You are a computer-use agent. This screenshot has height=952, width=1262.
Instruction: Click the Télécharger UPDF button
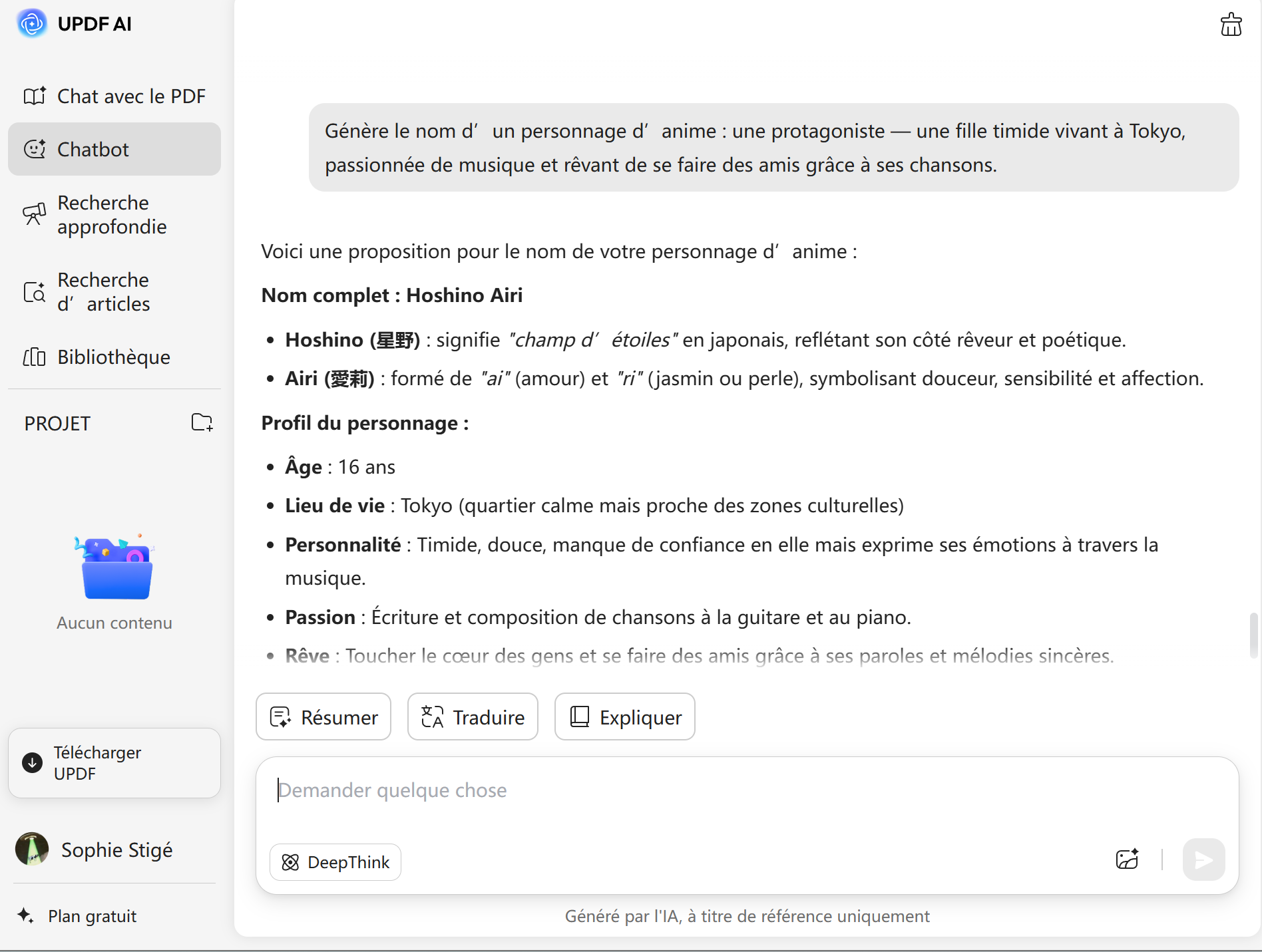click(x=114, y=763)
